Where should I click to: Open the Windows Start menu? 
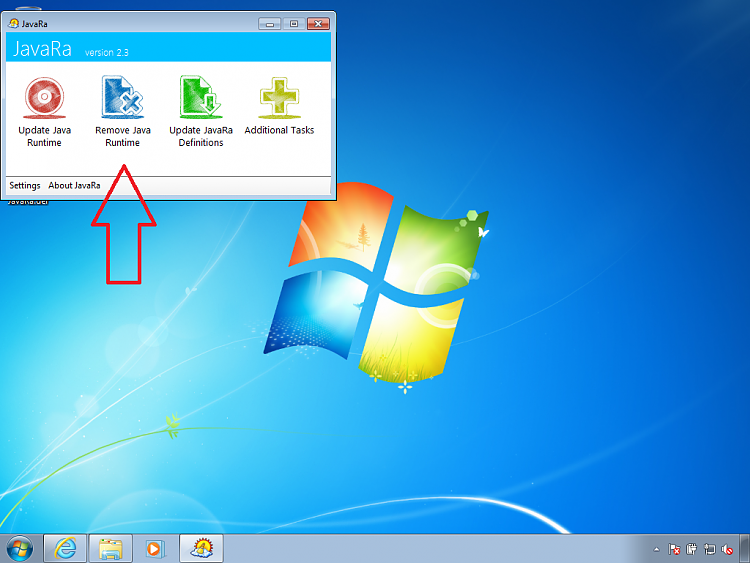click(x=20, y=549)
